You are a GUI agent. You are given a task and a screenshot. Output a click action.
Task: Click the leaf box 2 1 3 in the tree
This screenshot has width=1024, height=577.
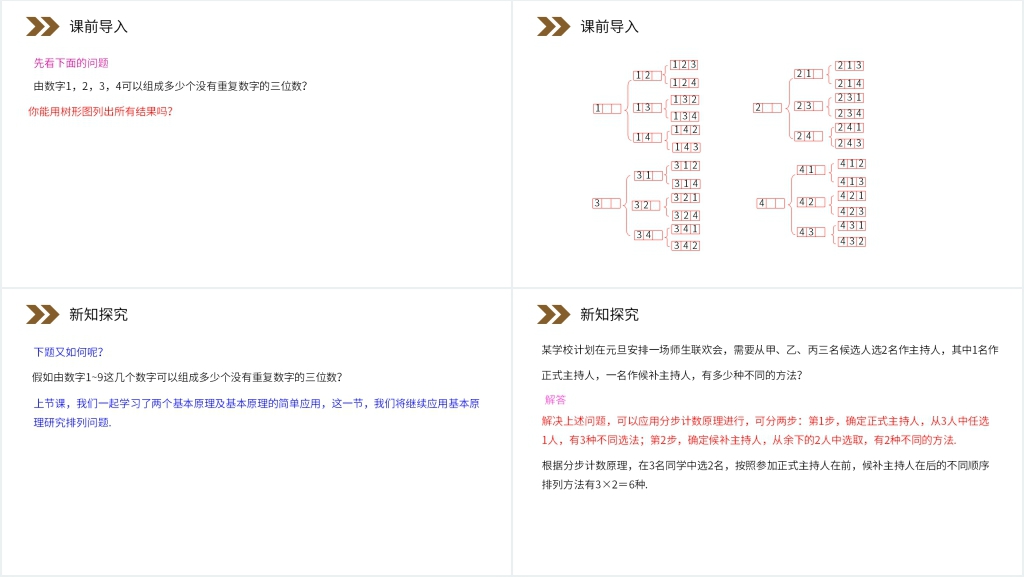pyautogui.click(x=850, y=66)
